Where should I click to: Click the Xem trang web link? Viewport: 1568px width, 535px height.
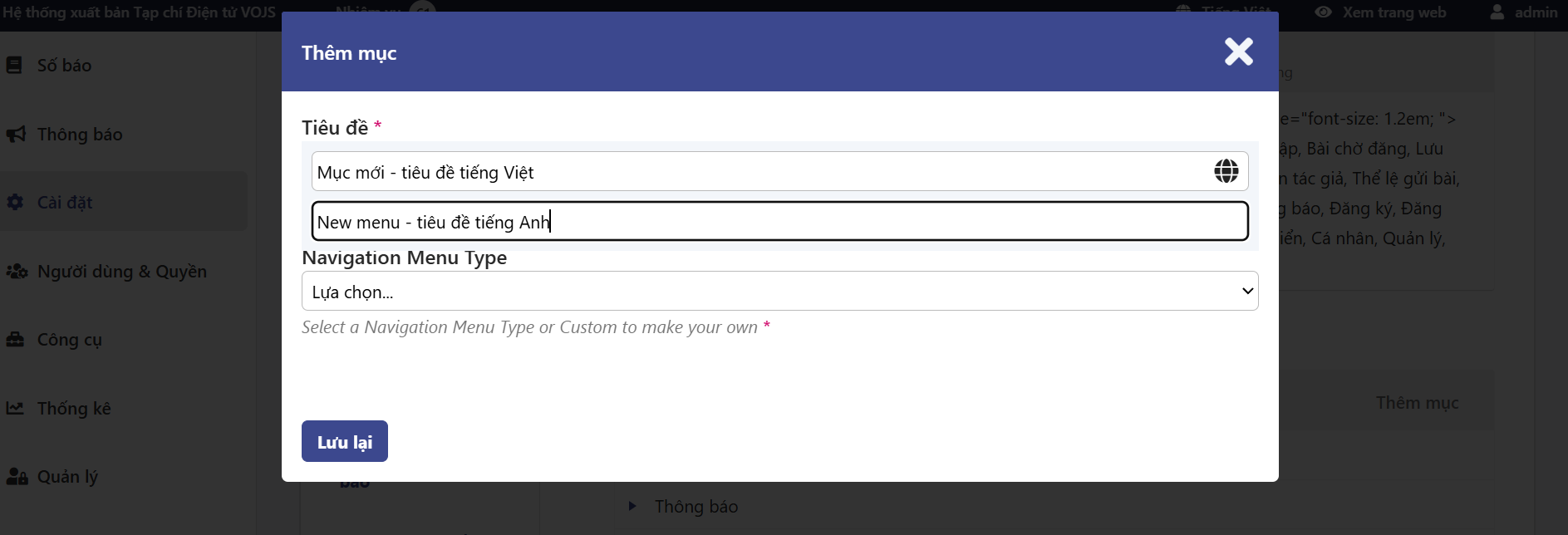pos(1394,12)
